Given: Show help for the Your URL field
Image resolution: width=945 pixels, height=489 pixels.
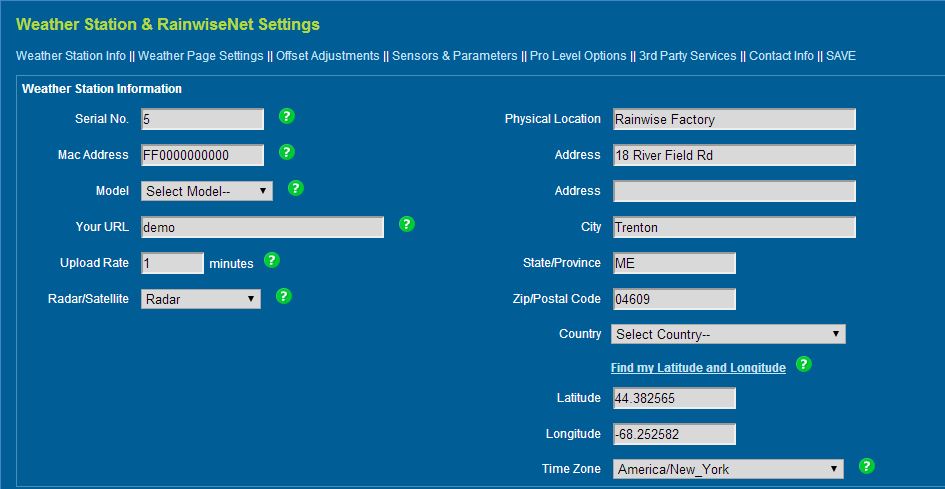Looking at the screenshot, I should [x=407, y=224].
